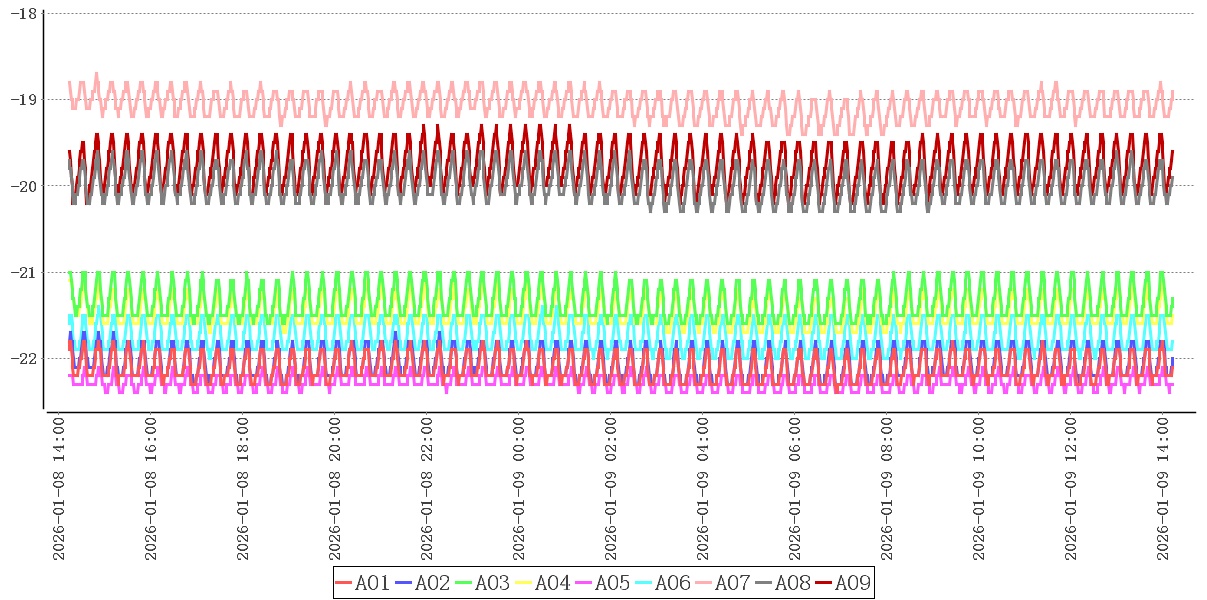Click the -20 y-axis value label

point(25,186)
